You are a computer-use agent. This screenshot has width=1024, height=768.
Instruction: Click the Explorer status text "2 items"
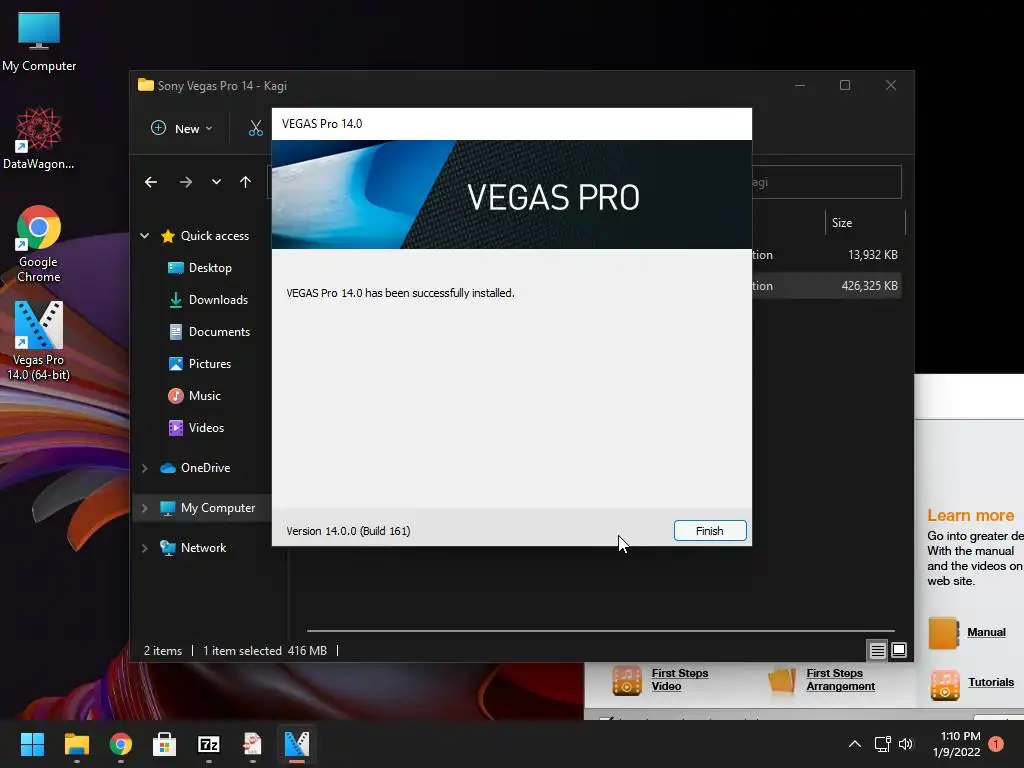point(163,650)
